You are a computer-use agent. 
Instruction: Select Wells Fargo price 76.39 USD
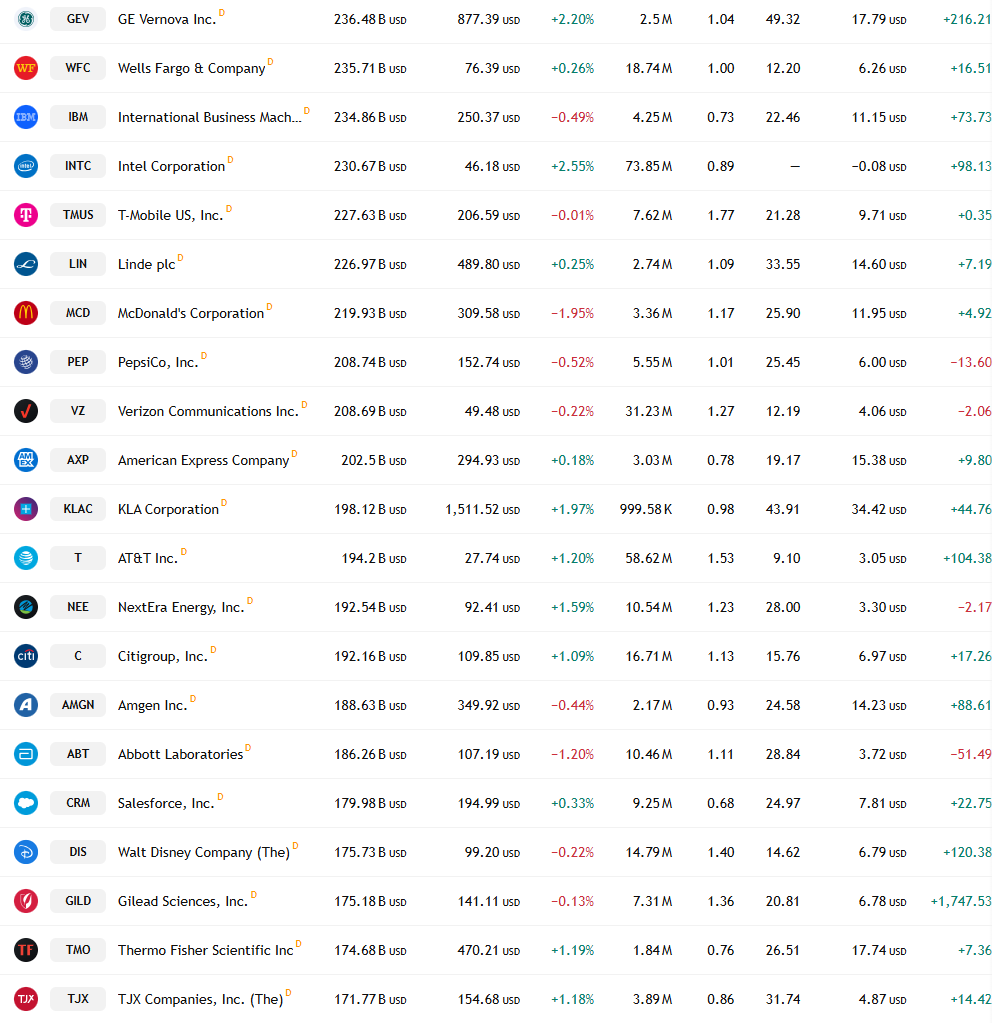click(x=492, y=69)
